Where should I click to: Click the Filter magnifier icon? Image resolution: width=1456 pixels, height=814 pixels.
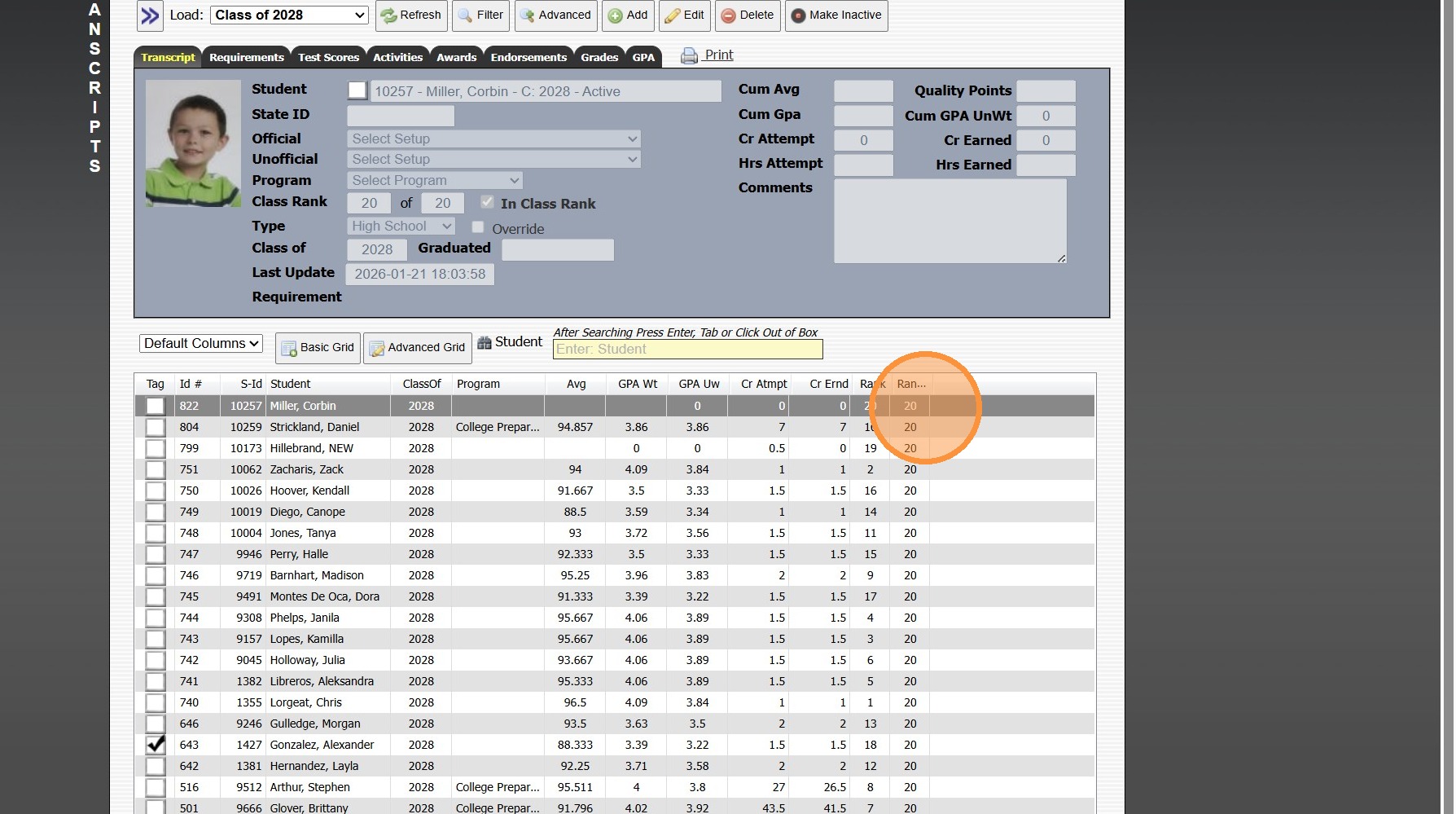pos(465,15)
